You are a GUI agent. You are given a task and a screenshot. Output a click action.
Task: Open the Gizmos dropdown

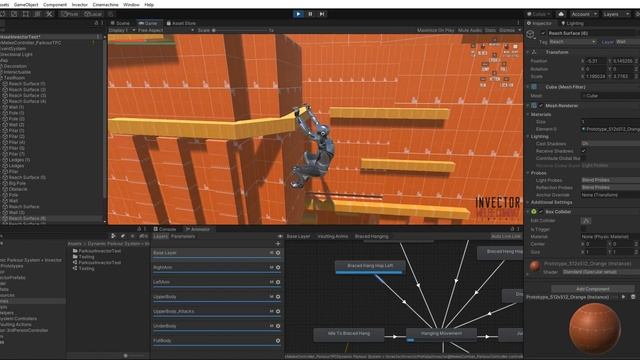(x=510, y=30)
